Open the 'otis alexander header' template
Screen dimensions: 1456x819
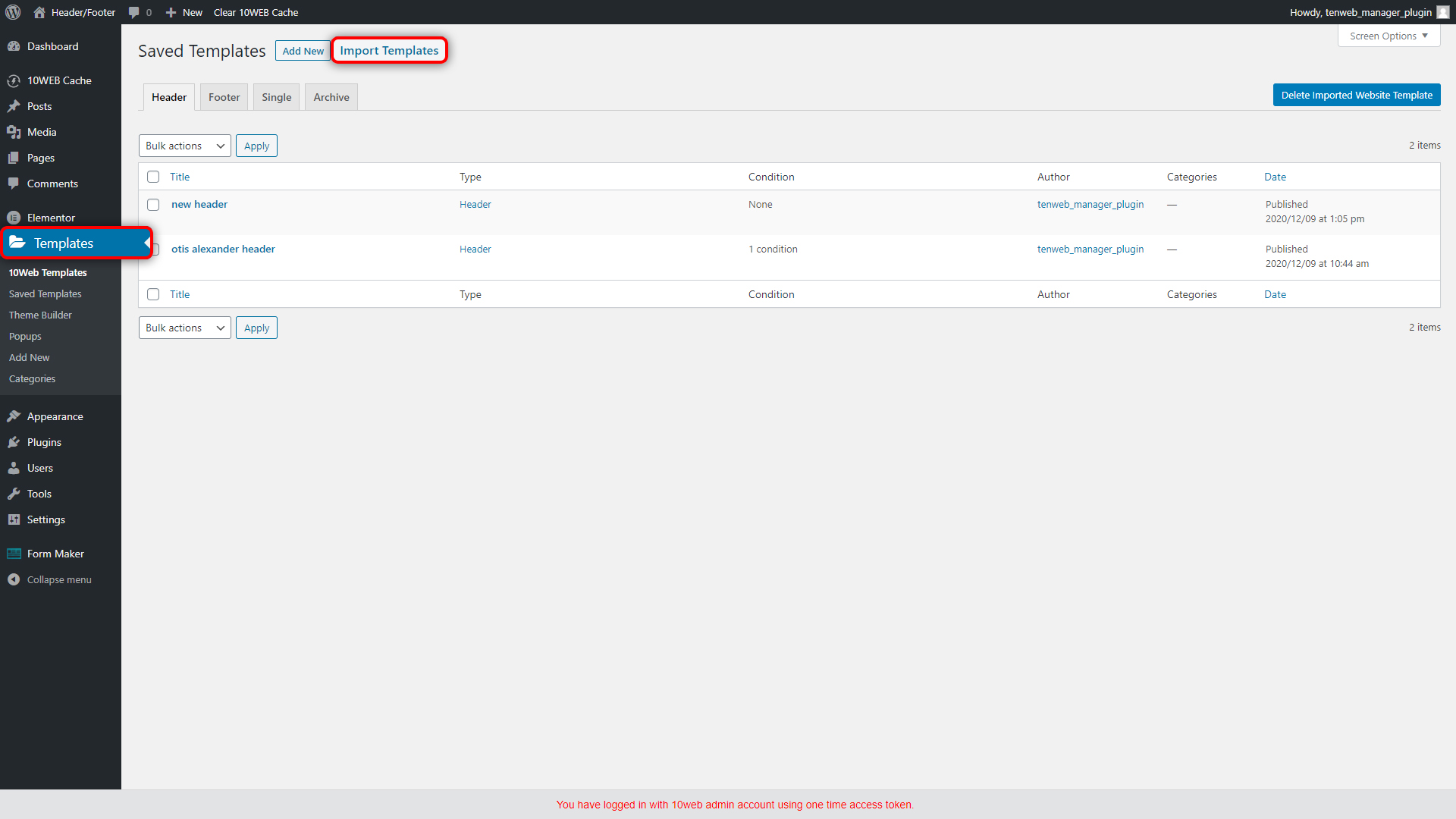coord(223,249)
